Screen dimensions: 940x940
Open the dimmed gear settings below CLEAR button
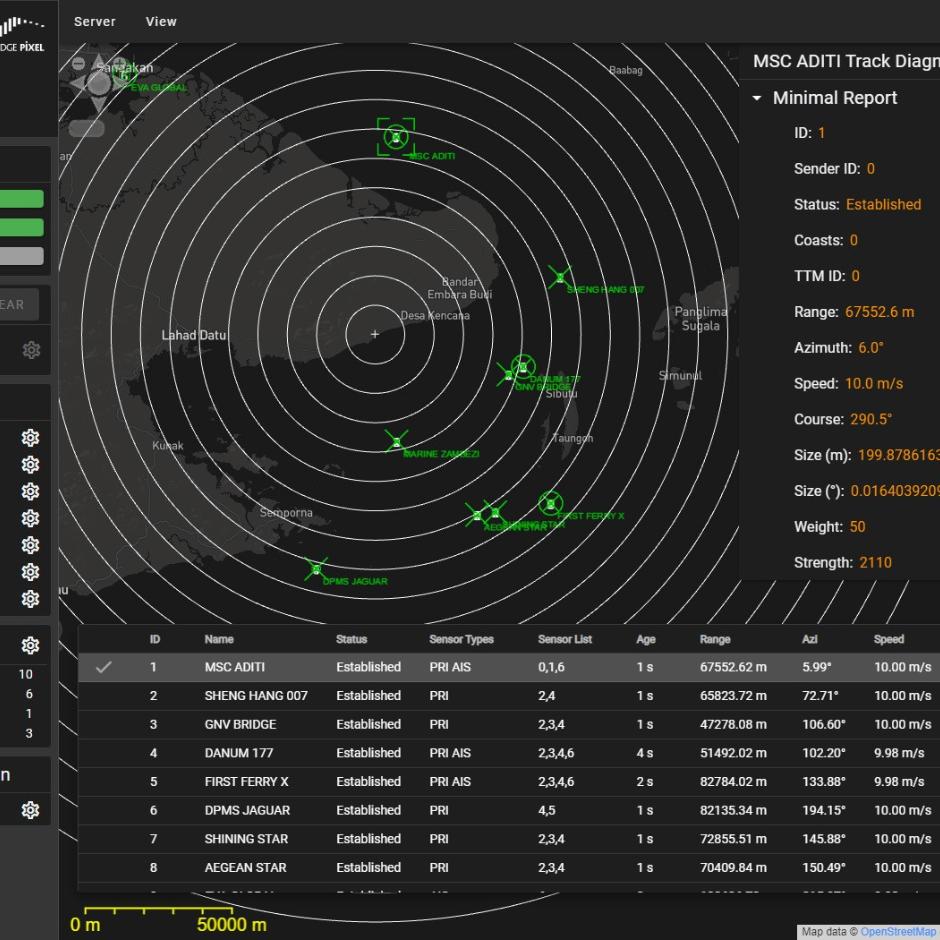pyautogui.click(x=31, y=350)
